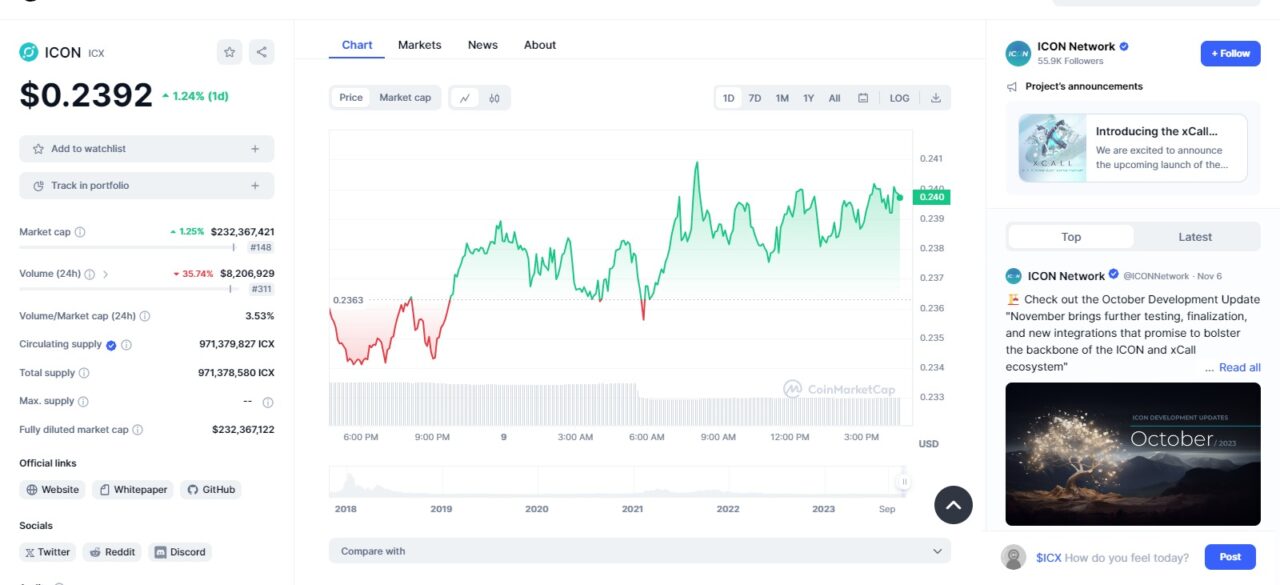Open the About tab

[x=540, y=45]
